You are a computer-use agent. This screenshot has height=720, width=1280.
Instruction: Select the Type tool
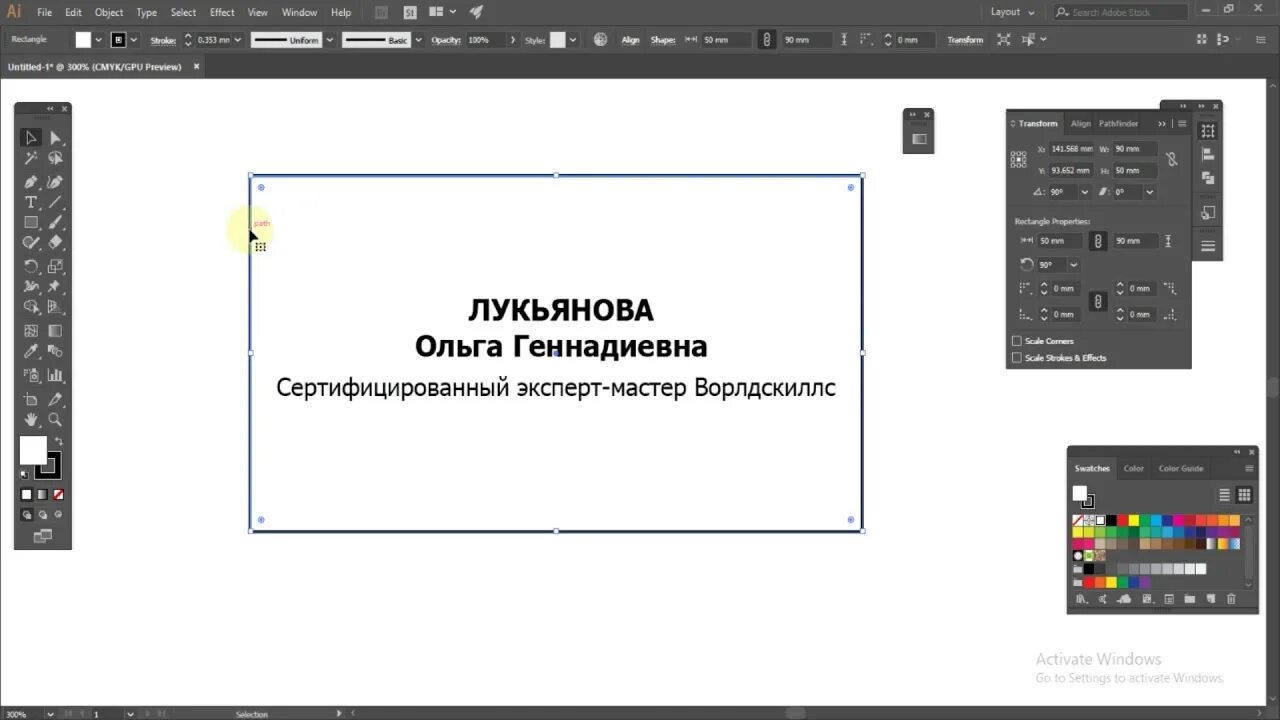(31, 202)
